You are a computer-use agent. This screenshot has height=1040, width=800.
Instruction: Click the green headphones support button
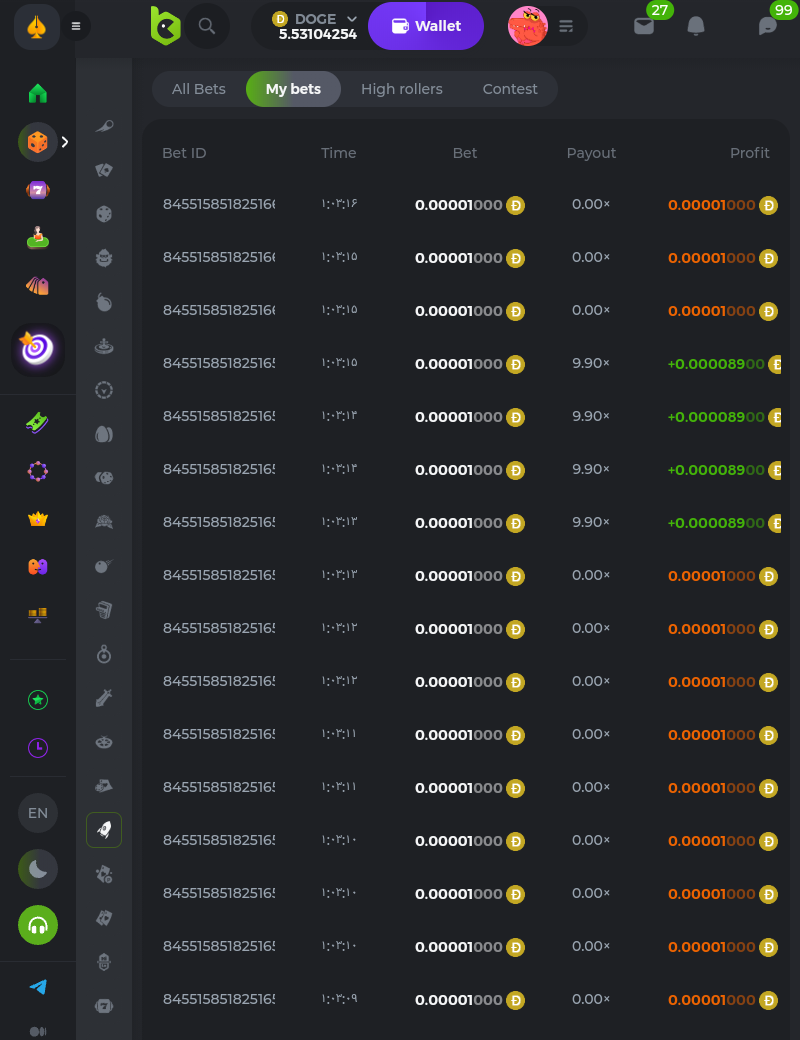(x=38, y=925)
